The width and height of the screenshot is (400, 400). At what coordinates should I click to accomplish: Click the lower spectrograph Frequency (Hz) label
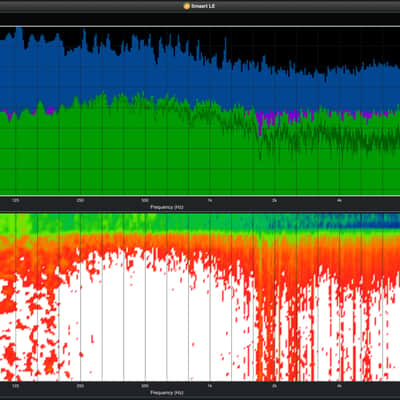point(167,393)
